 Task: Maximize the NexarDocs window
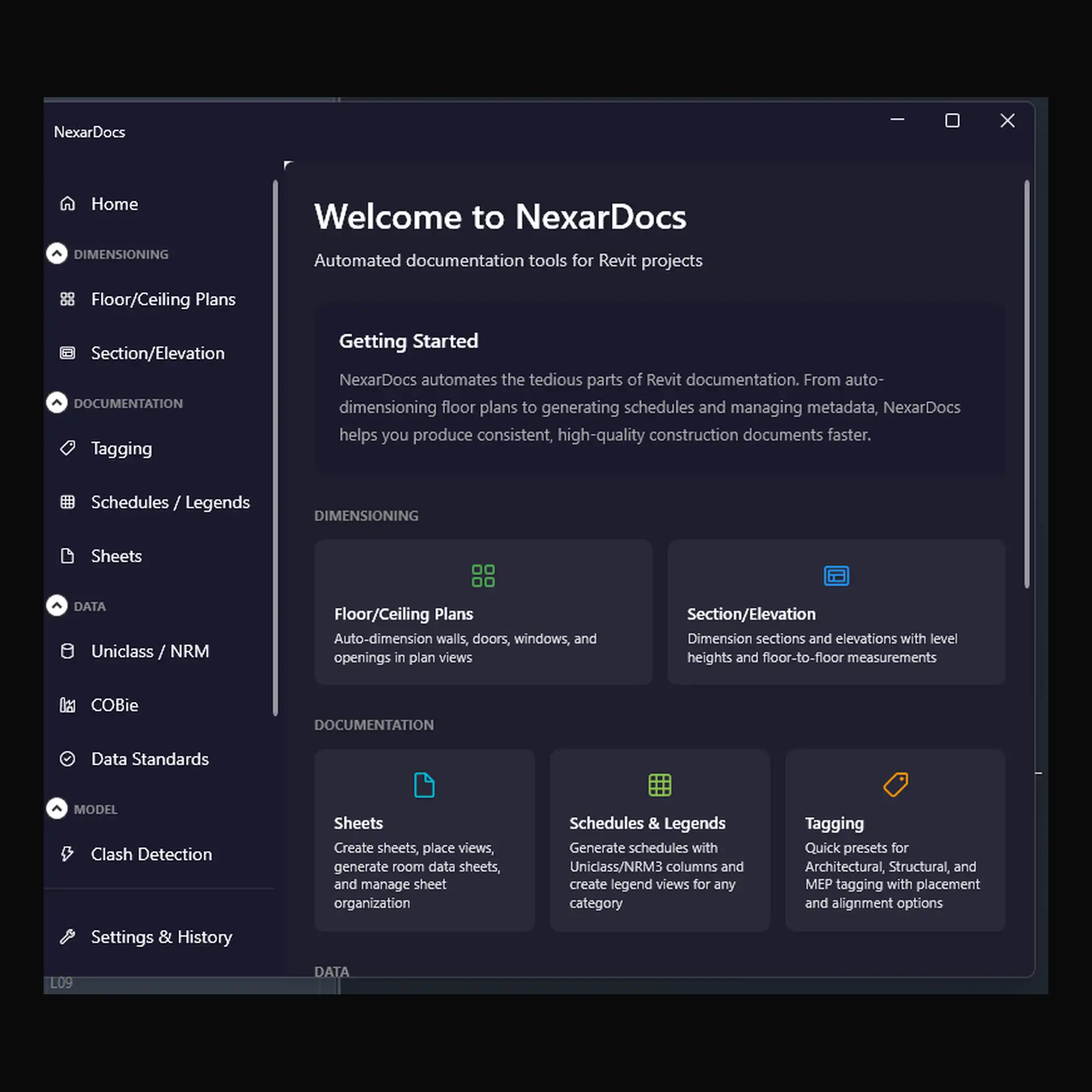pos(952,120)
